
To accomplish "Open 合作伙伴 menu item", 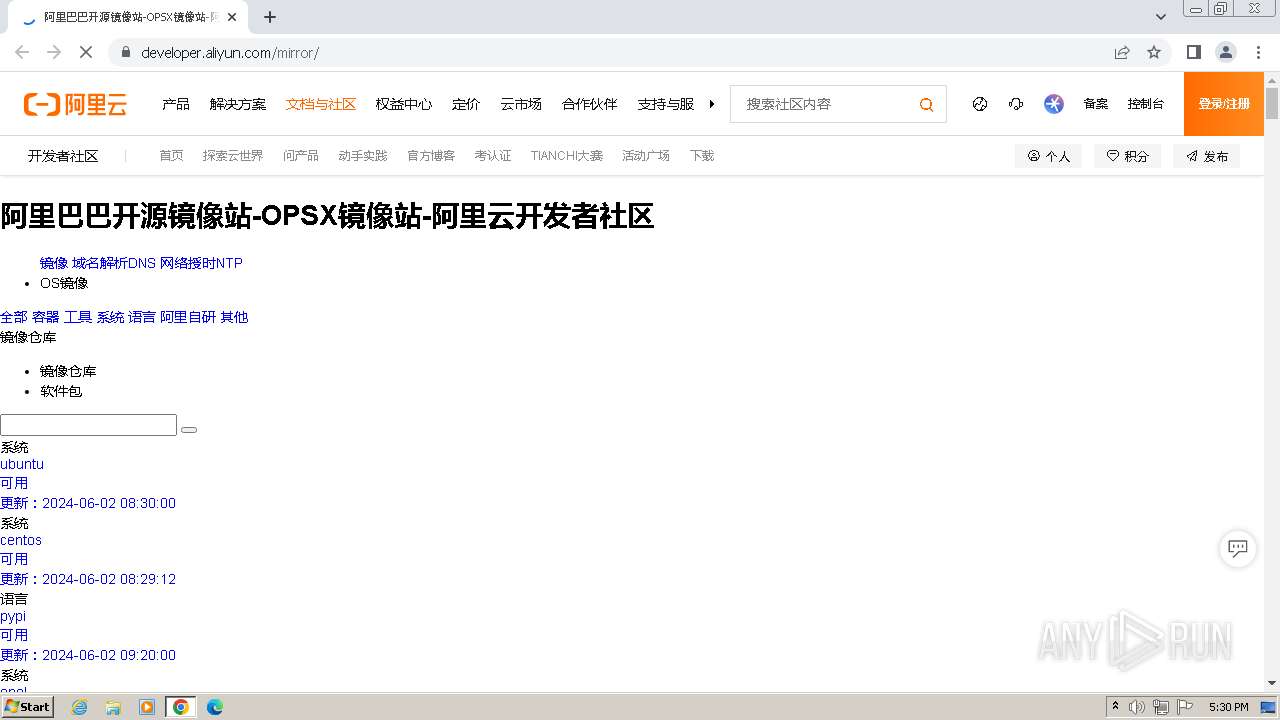I will 590,104.
